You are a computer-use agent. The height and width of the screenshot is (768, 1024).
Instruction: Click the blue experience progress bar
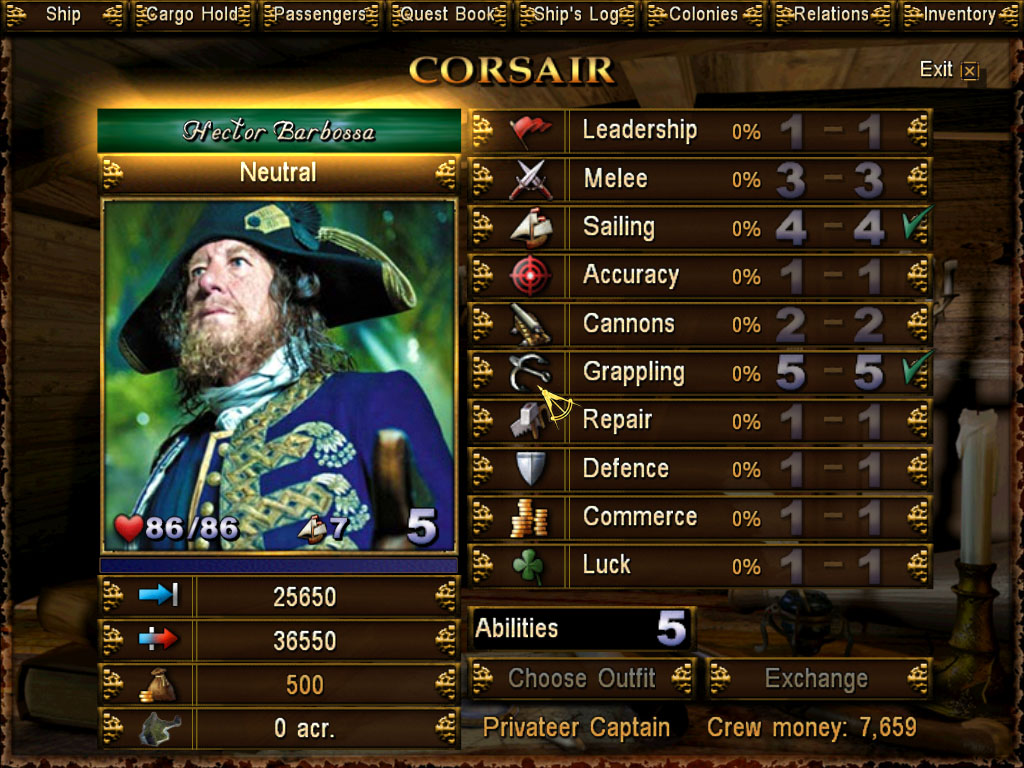[x=279, y=564]
